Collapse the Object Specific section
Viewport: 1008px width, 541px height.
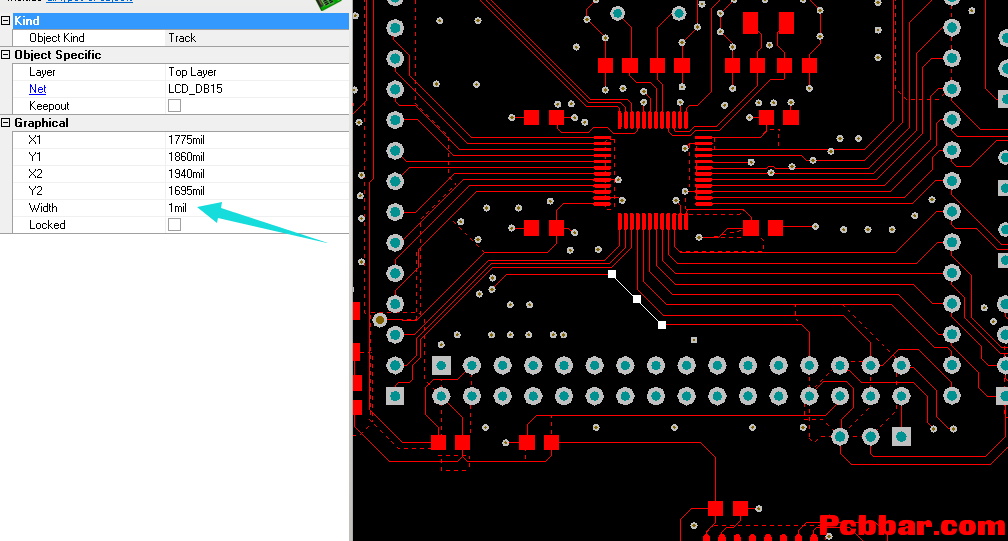tap(6, 55)
